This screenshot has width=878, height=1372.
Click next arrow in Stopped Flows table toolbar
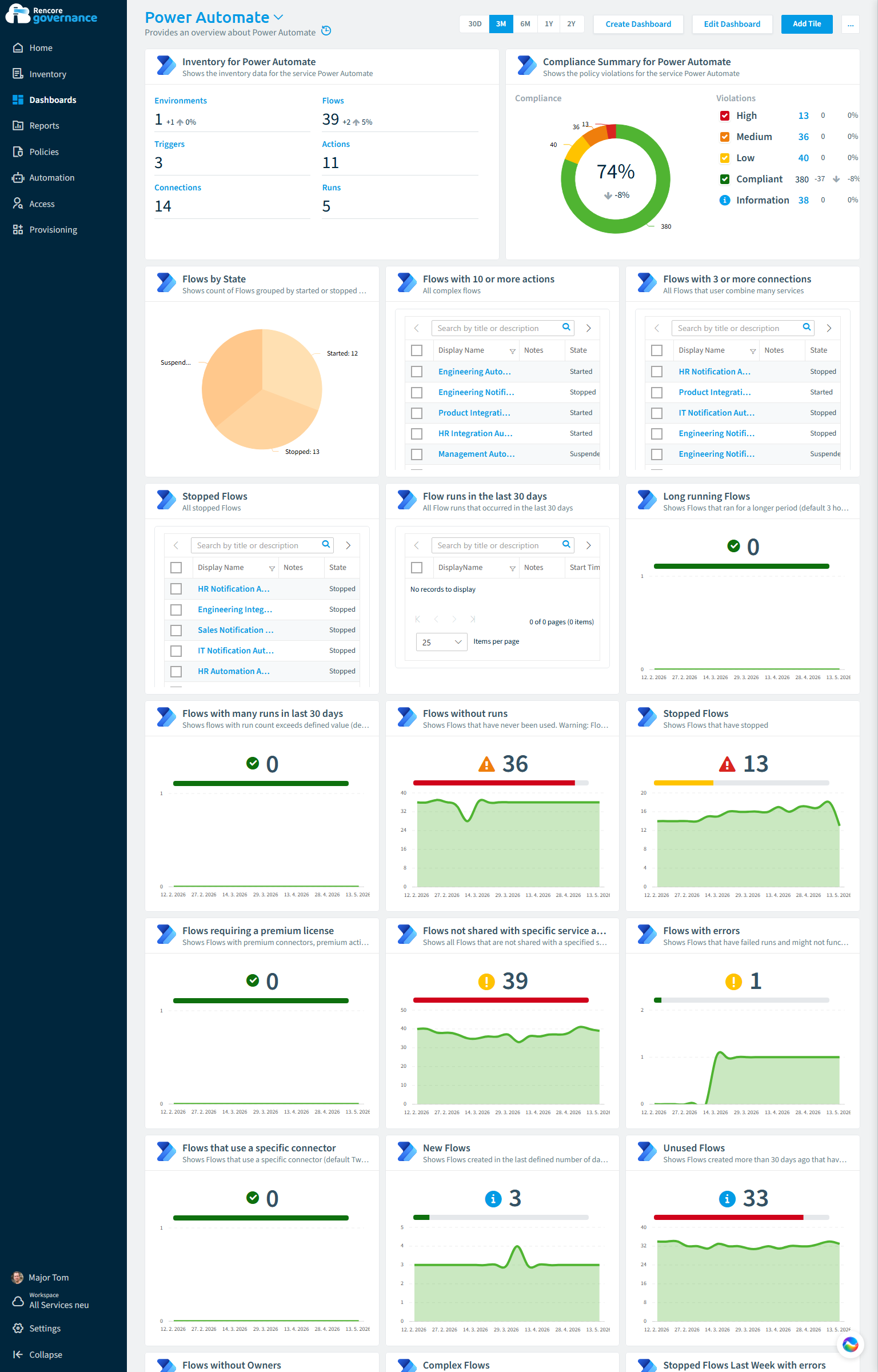[348, 545]
